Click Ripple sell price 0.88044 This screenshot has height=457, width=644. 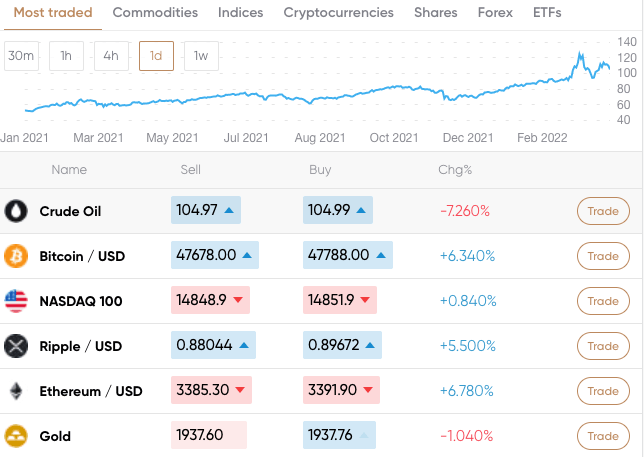point(213,345)
